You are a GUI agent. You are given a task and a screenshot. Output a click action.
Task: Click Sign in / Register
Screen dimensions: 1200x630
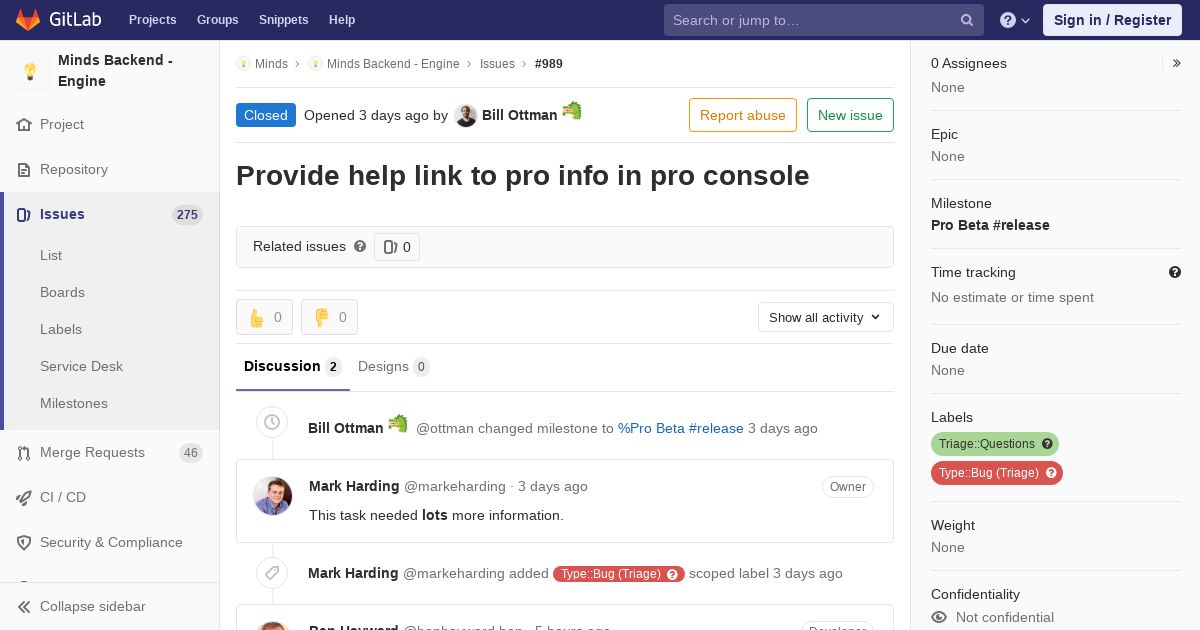point(1112,20)
